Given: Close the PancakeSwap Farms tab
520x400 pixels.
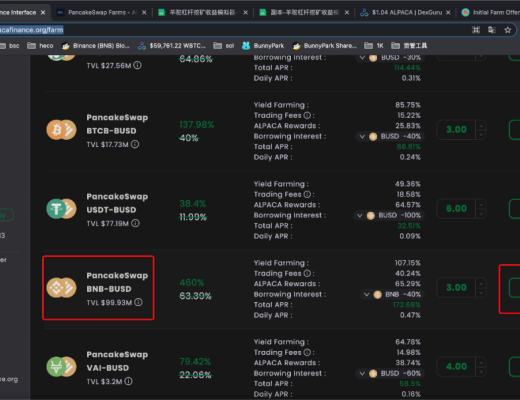Looking at the screenshot, I should (x=144, y=12).
